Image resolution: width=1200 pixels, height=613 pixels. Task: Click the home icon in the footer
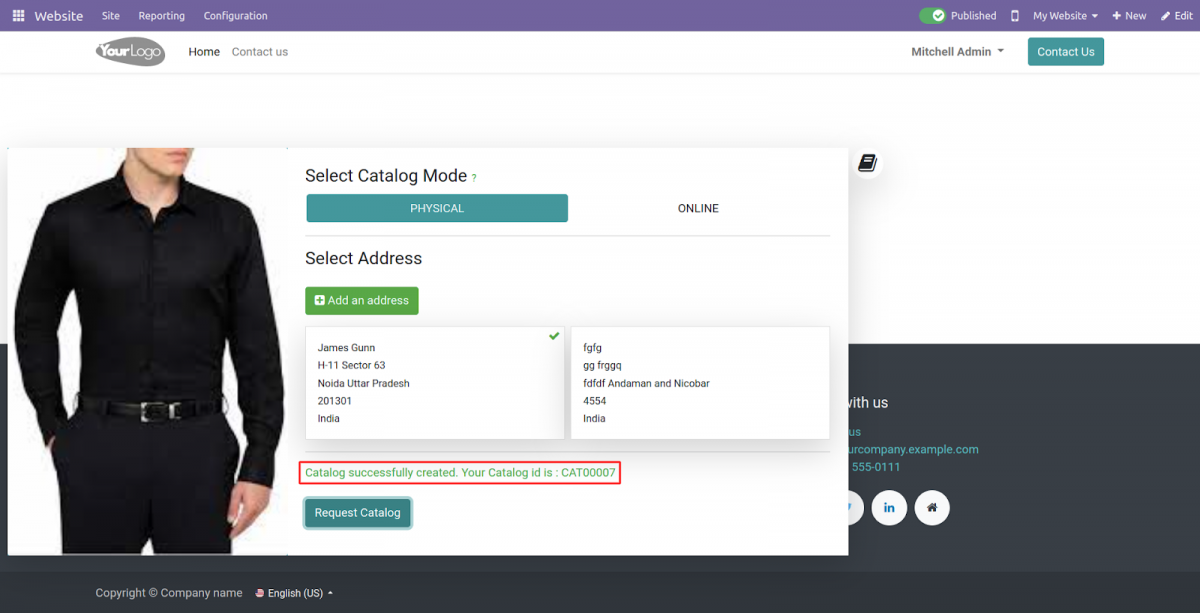(932, 507)
